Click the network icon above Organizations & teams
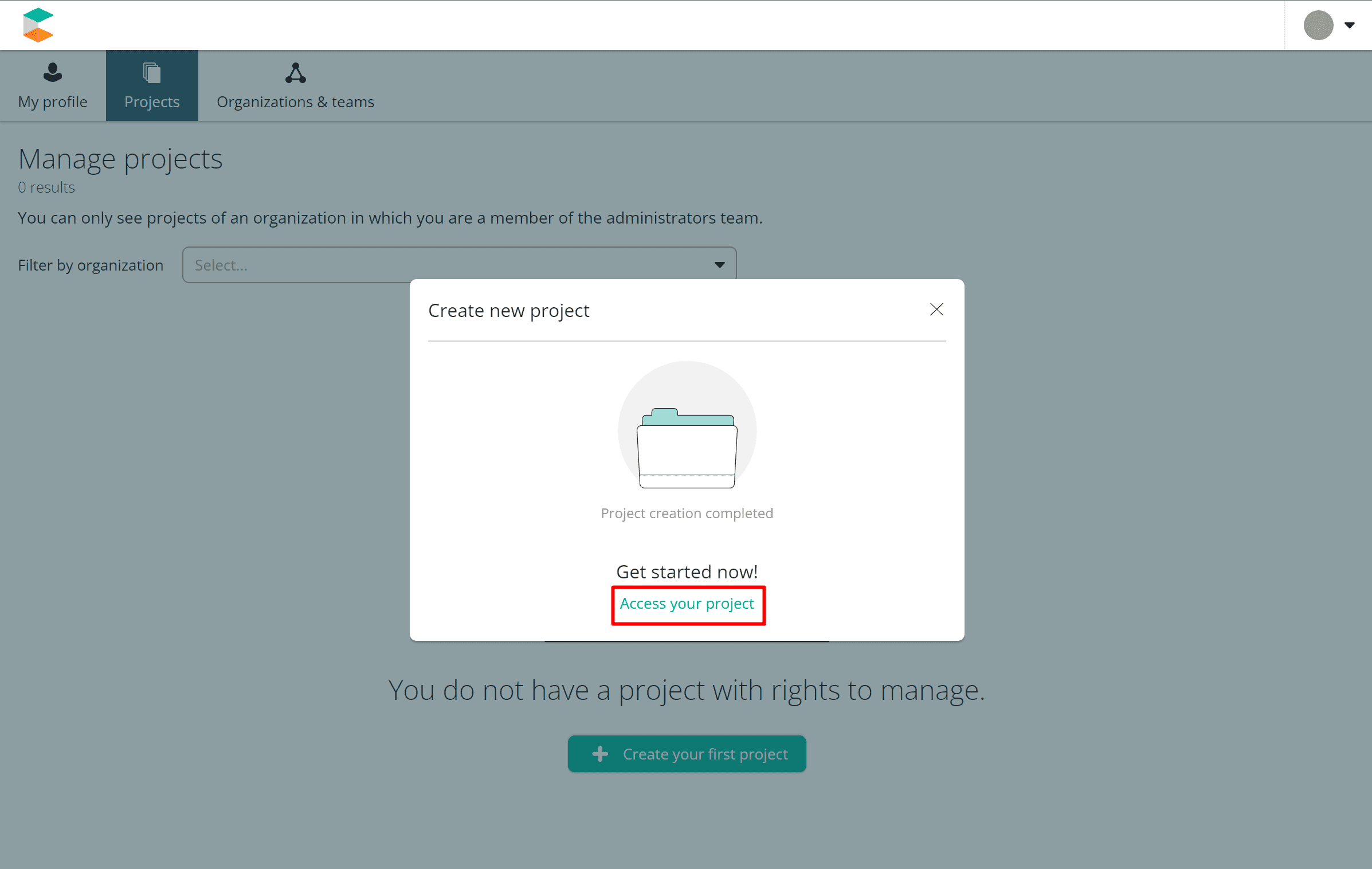 [295, 73]
